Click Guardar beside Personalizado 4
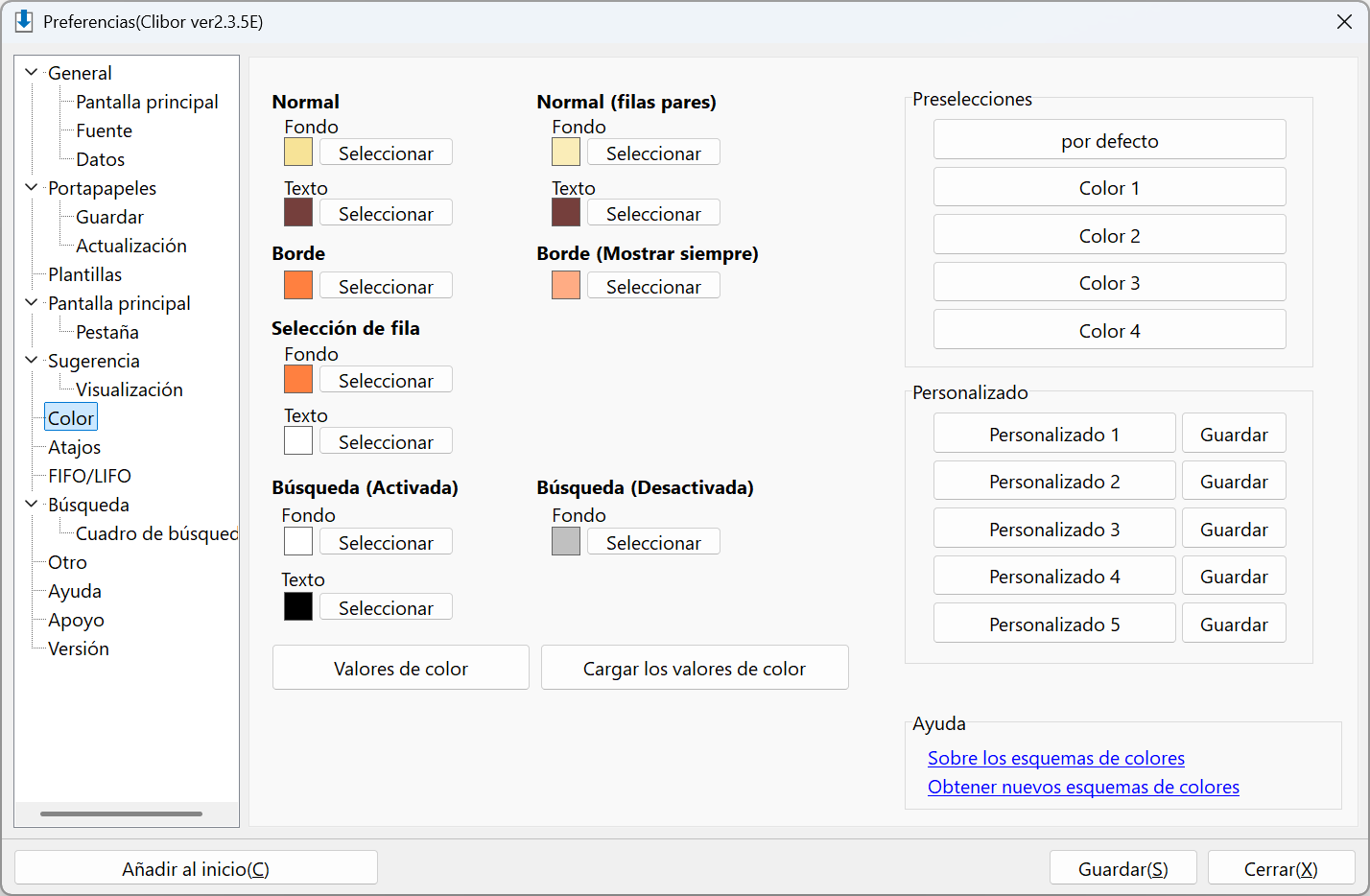This screenshot has width=1370, height=896. click(x=1234, y=576)
